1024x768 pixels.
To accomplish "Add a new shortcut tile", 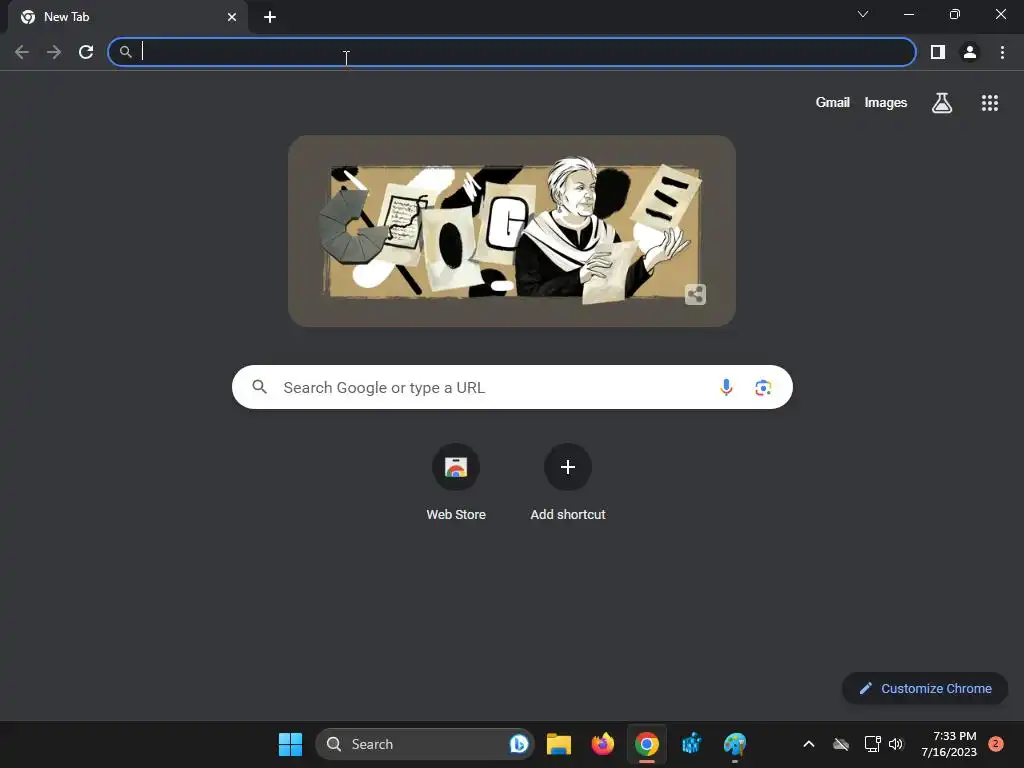I will (568, 482).
